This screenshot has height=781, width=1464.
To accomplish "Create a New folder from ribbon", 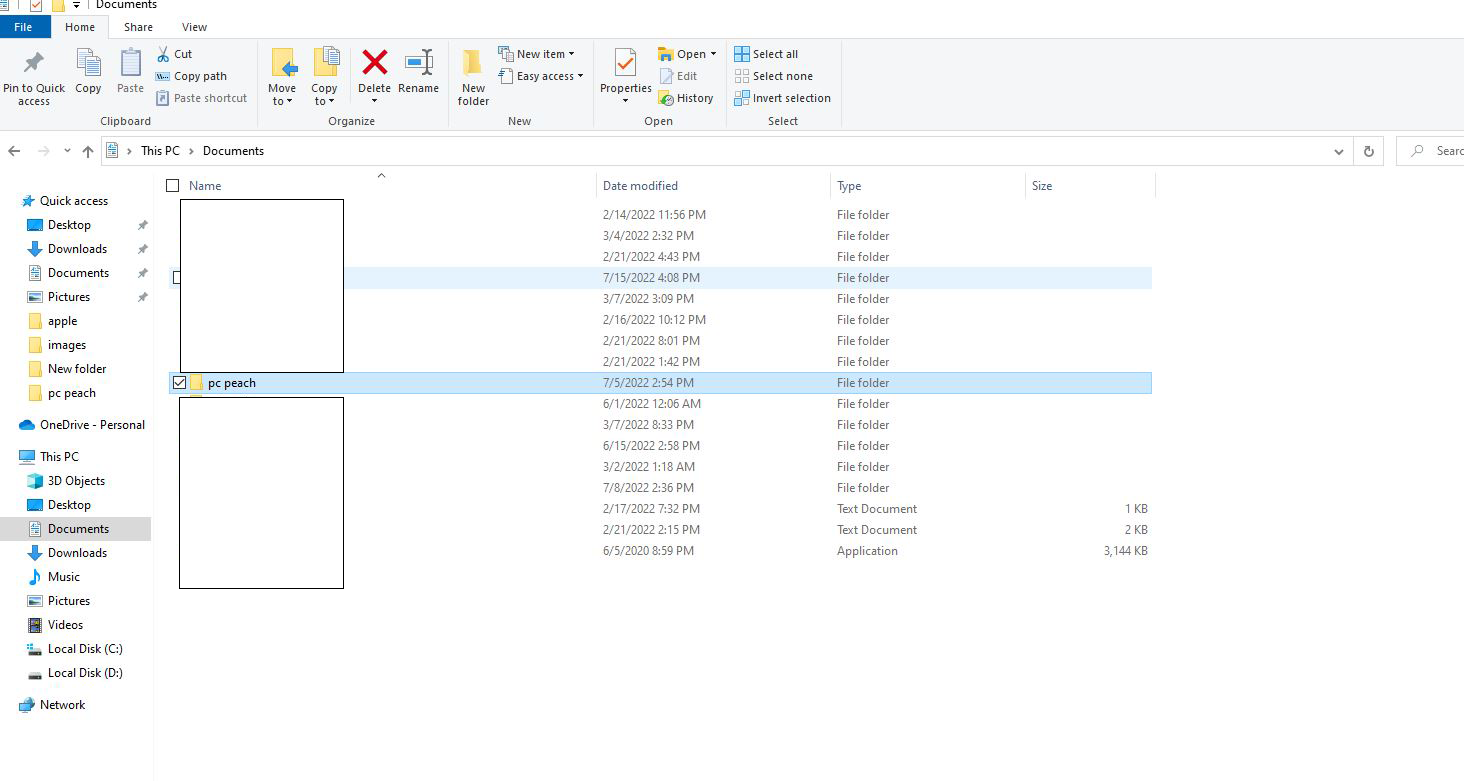I will tap(473, 77).
